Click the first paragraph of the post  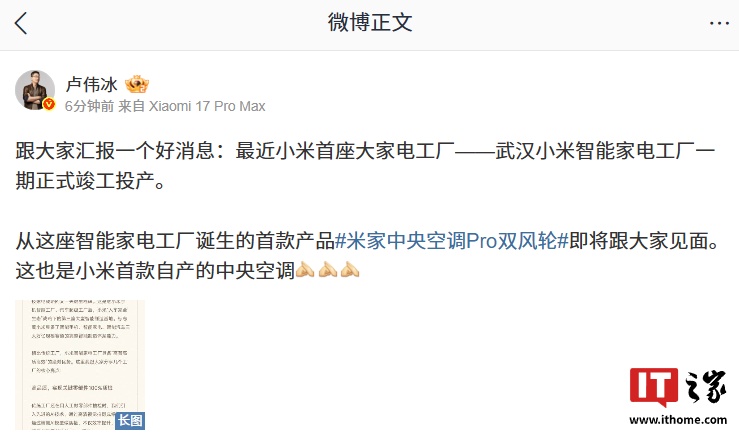[366, 165]
